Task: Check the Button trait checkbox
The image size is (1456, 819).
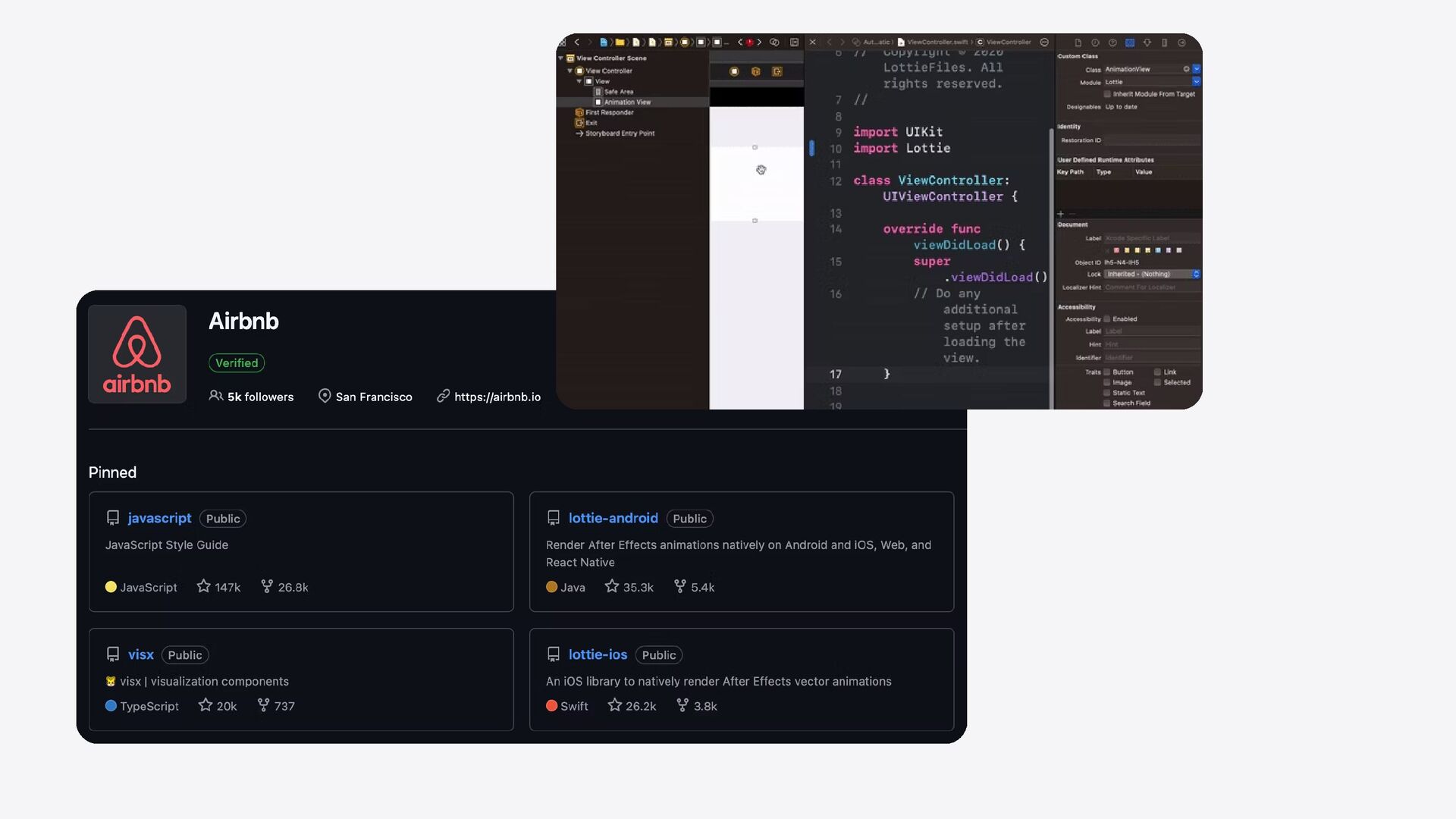Action: pyautogui.click(x=1107, y=372)
